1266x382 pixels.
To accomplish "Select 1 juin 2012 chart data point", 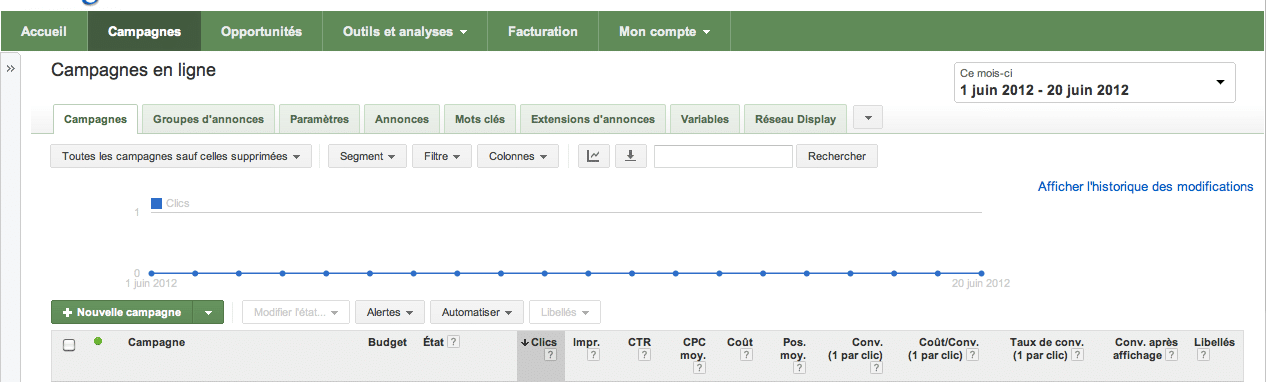I will point(151,273).
